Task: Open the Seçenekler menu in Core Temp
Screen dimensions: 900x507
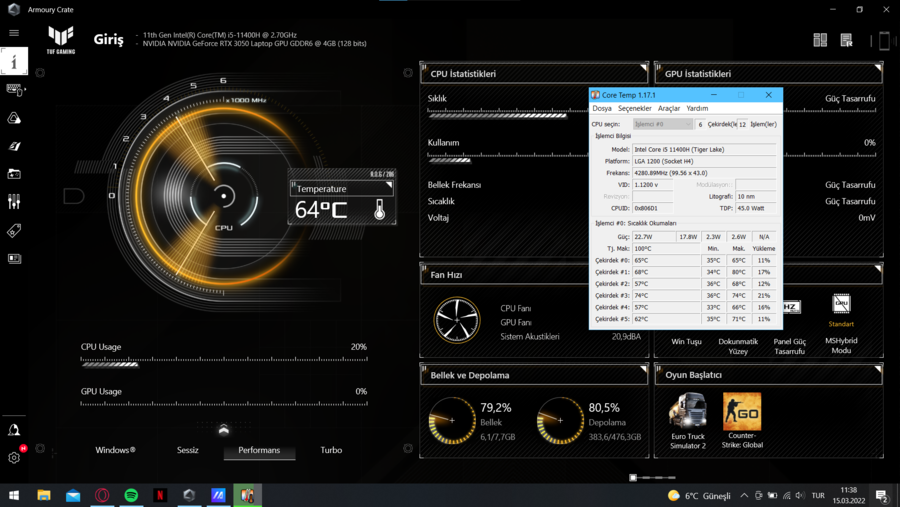Action: point(634,108)
